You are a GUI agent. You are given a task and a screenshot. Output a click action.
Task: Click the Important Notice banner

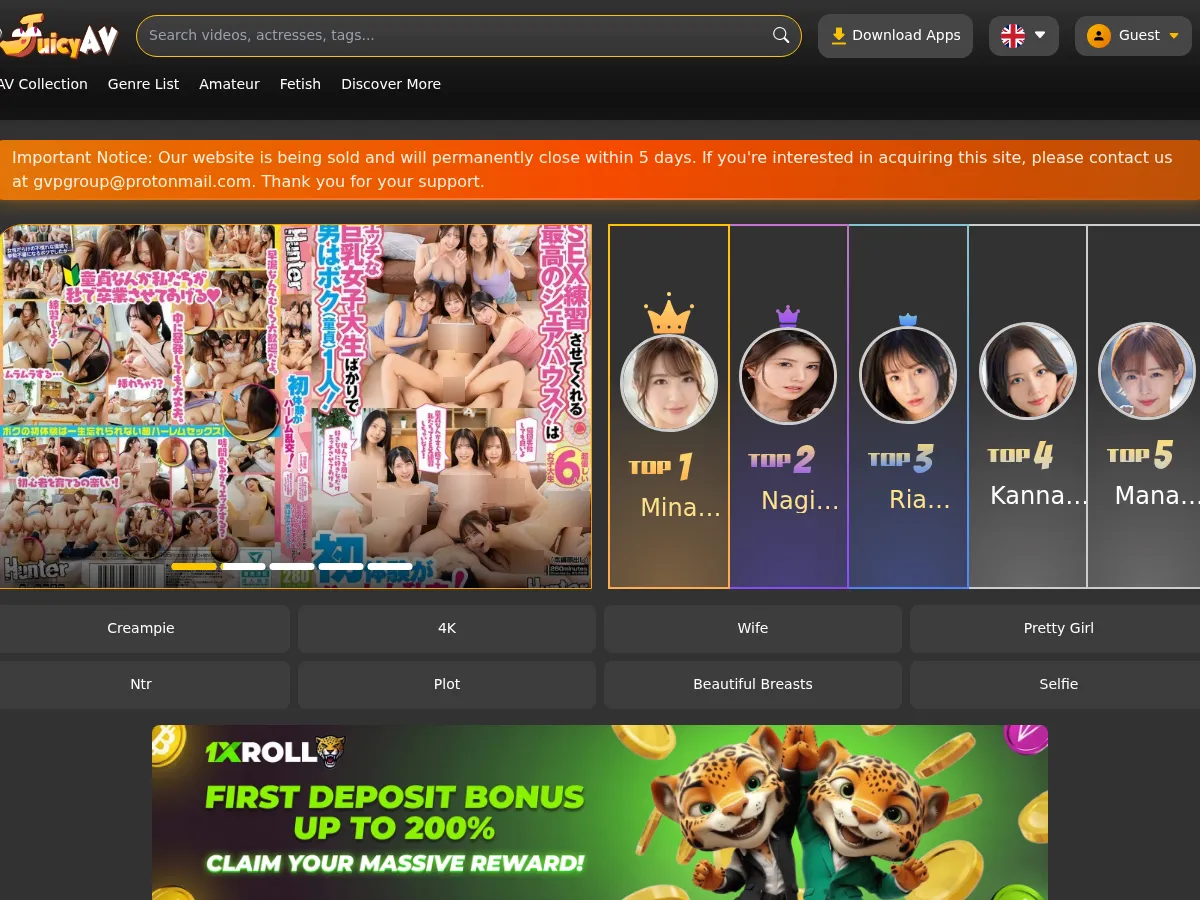tap(600, 170)
